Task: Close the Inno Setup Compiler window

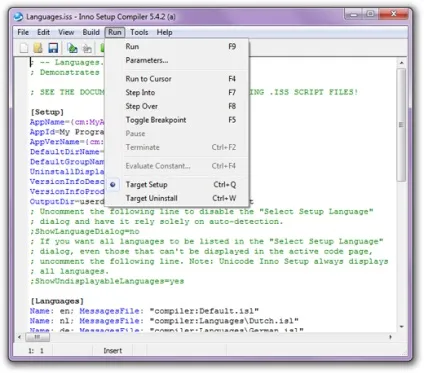Action: click(393, 14)
